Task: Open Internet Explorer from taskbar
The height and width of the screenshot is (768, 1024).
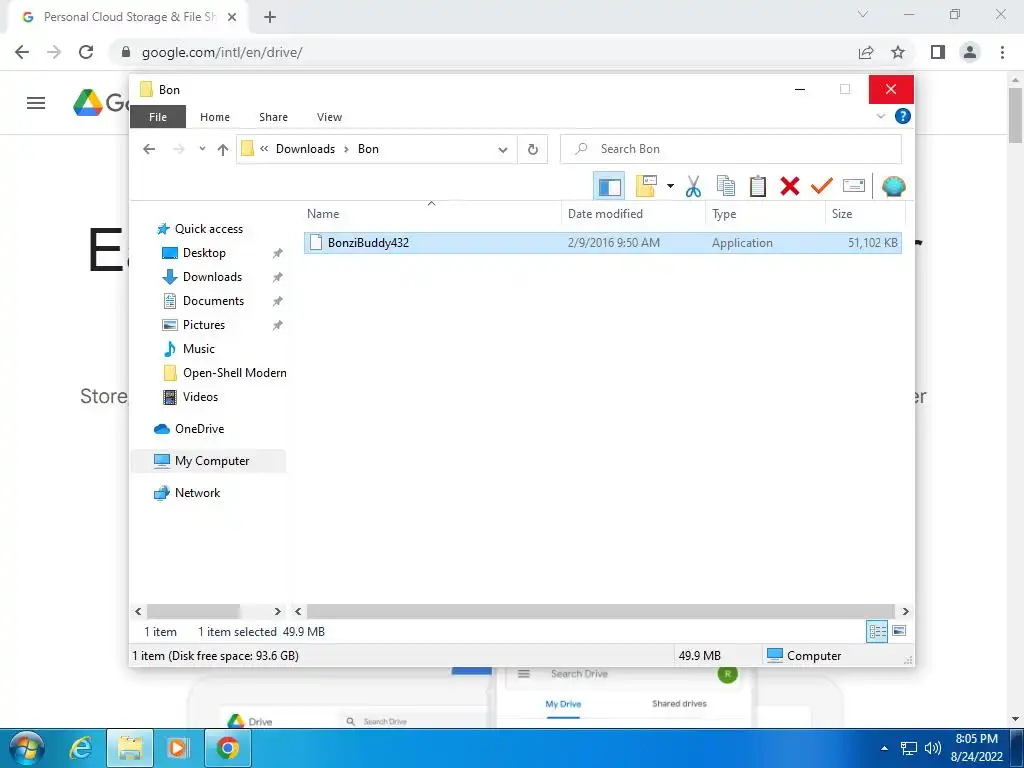Action: click(x=80, y=748)
